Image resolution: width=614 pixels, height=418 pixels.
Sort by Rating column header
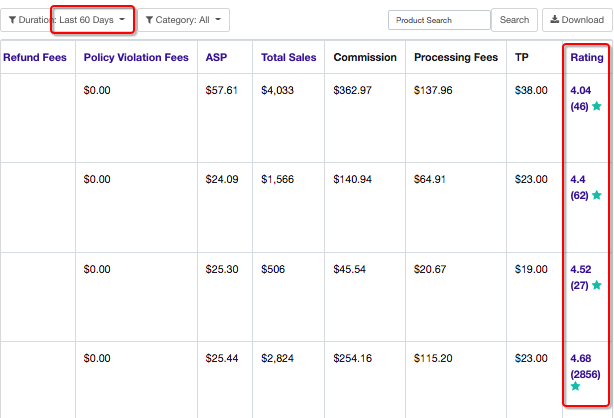(x=586, y=58)
